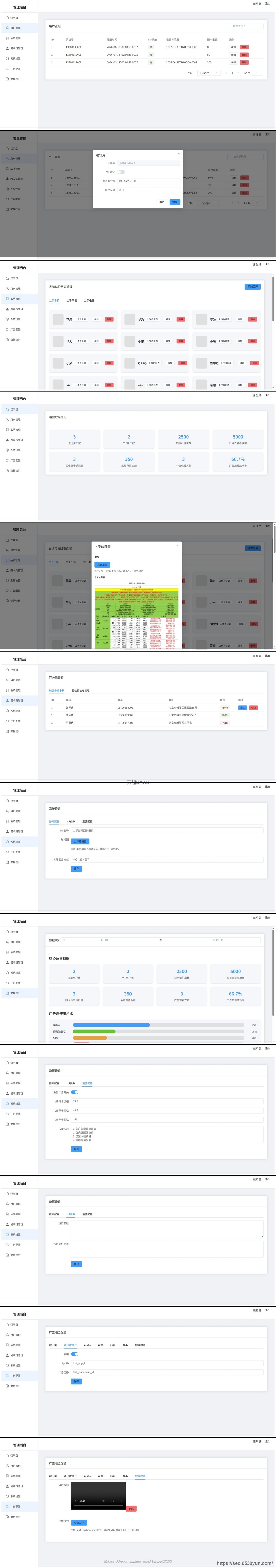Click 用户余额 input in 编辑用户 dialog

pos(149,190)
